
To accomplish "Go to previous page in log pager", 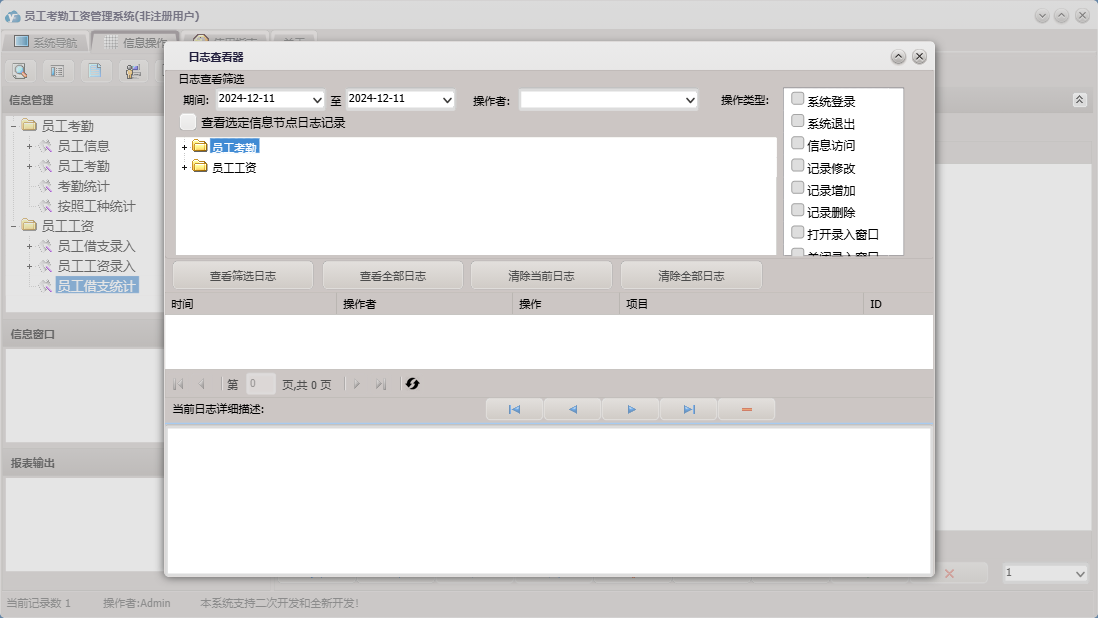I will pos(202,384).
